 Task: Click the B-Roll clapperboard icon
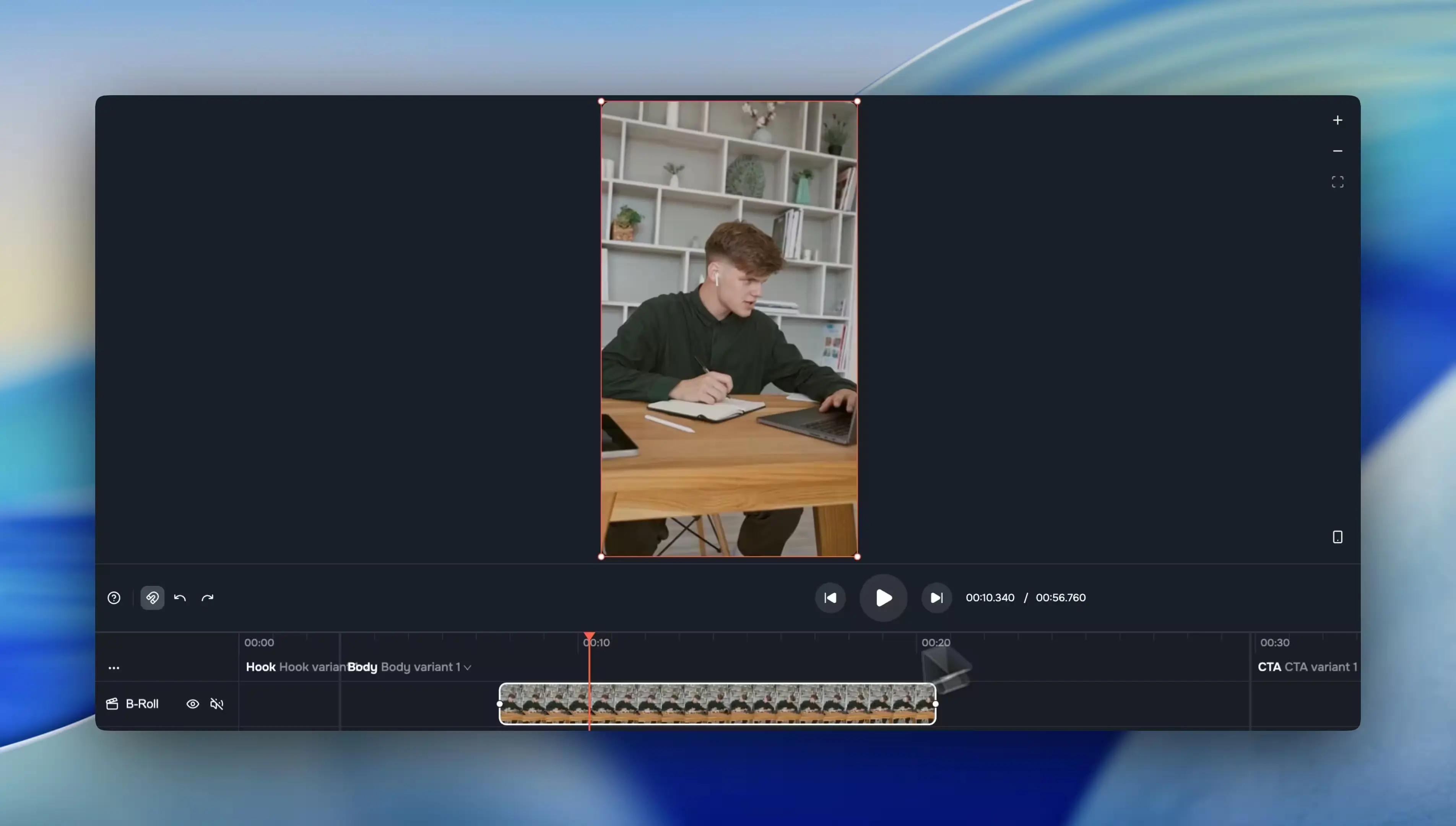112,704
